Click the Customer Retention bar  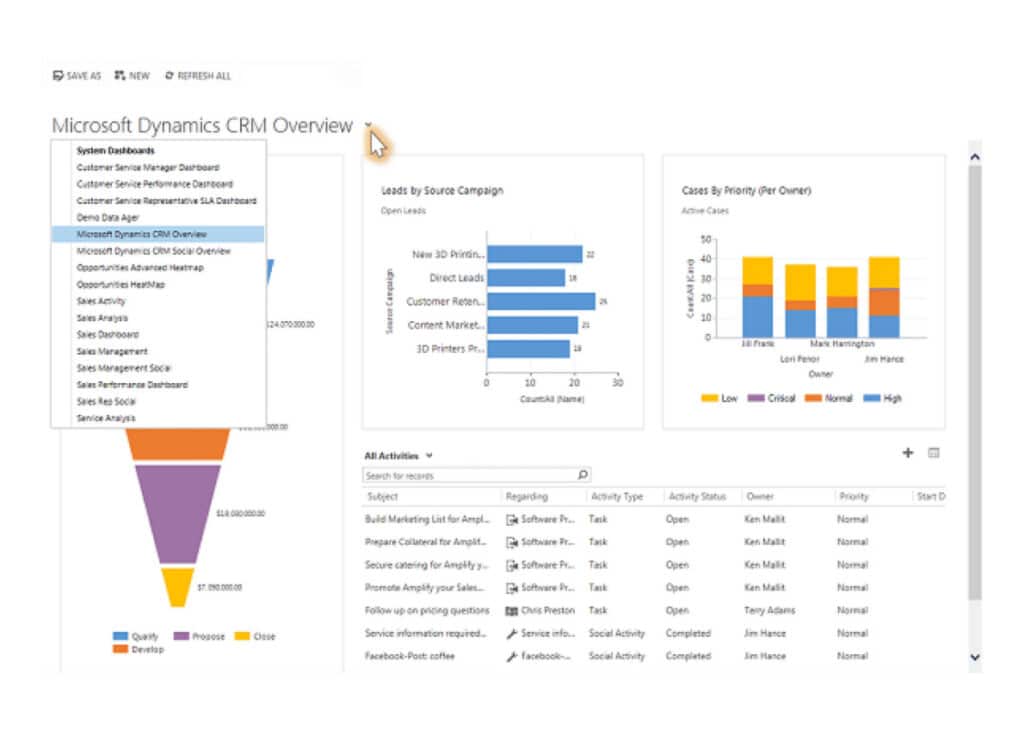[x=541, y=301]
